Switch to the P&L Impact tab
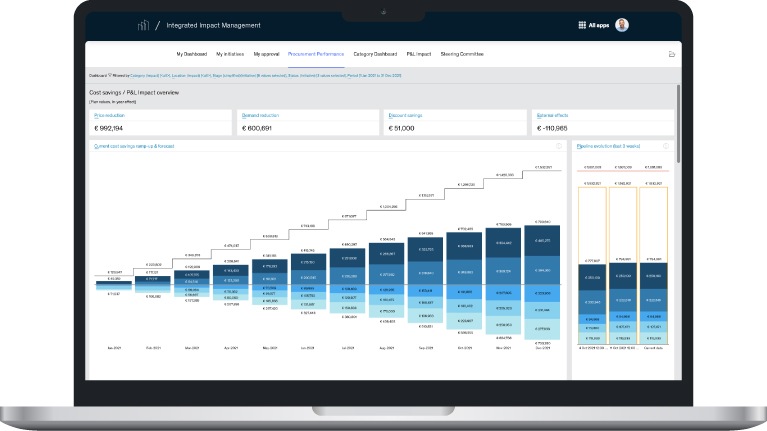The image size is (767, 431). (x=420, y=54)
